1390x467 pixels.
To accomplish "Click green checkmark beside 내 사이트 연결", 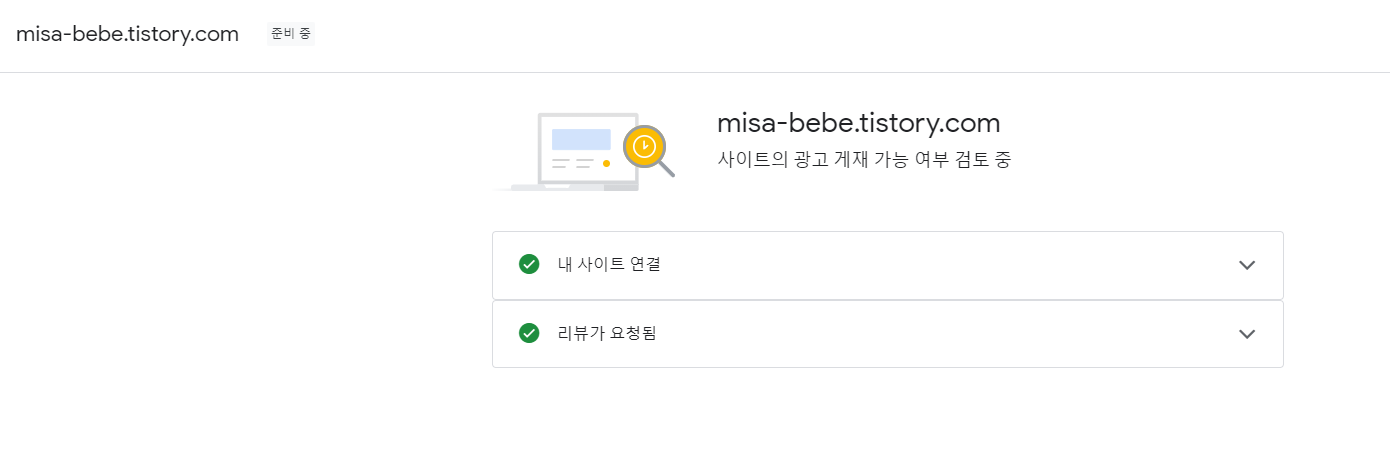I will tap(529, 265).
